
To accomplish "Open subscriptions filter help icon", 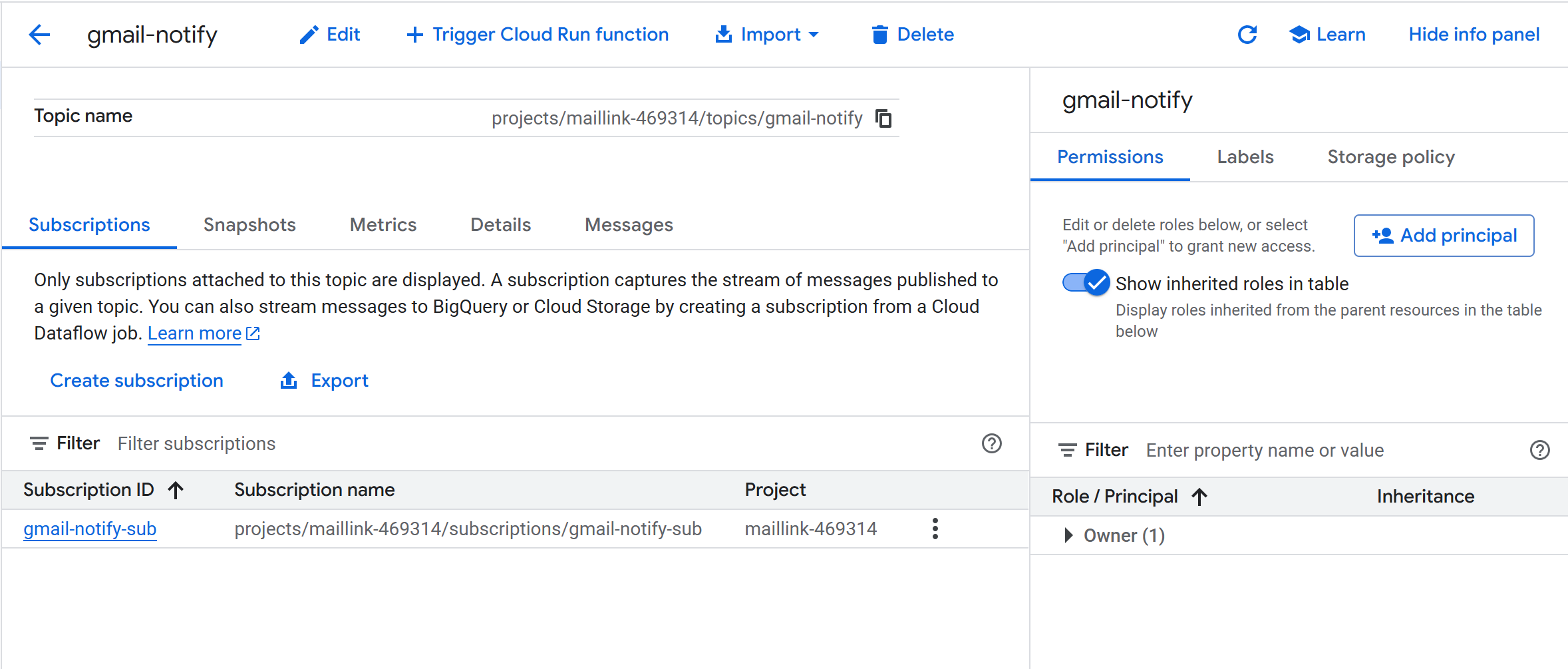I will tap(991, 443).
